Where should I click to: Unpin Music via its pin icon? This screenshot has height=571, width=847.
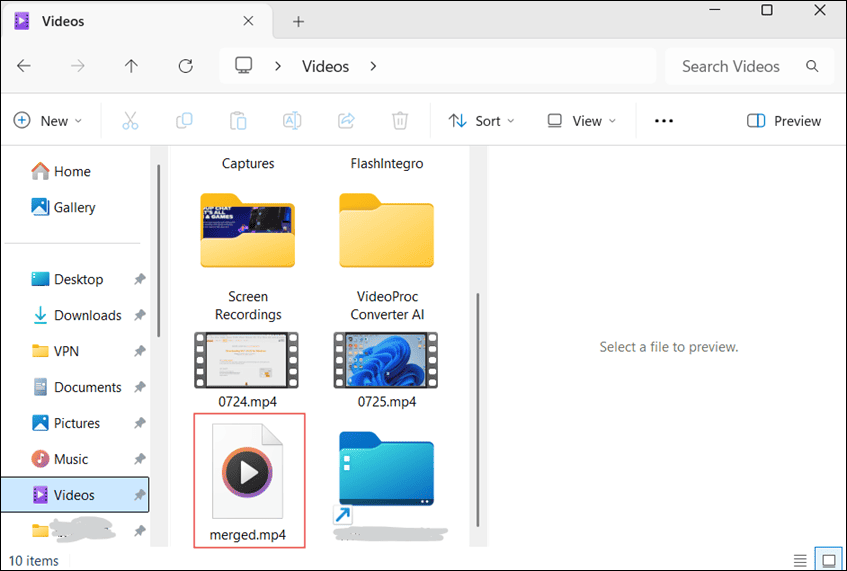pyautogui.click(x=140, y=459)
